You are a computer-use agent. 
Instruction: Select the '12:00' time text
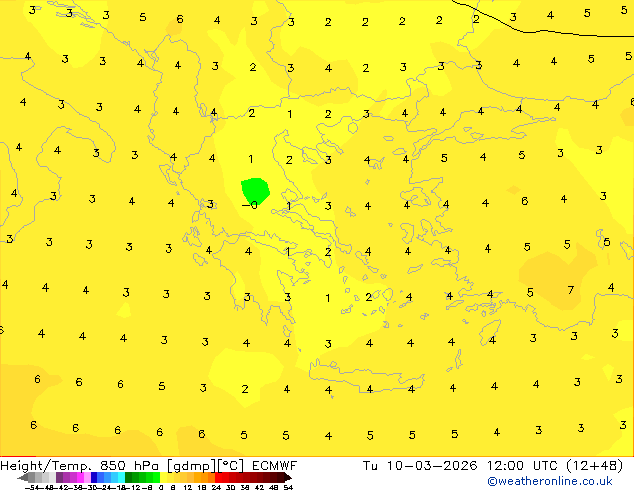point(505,466)
